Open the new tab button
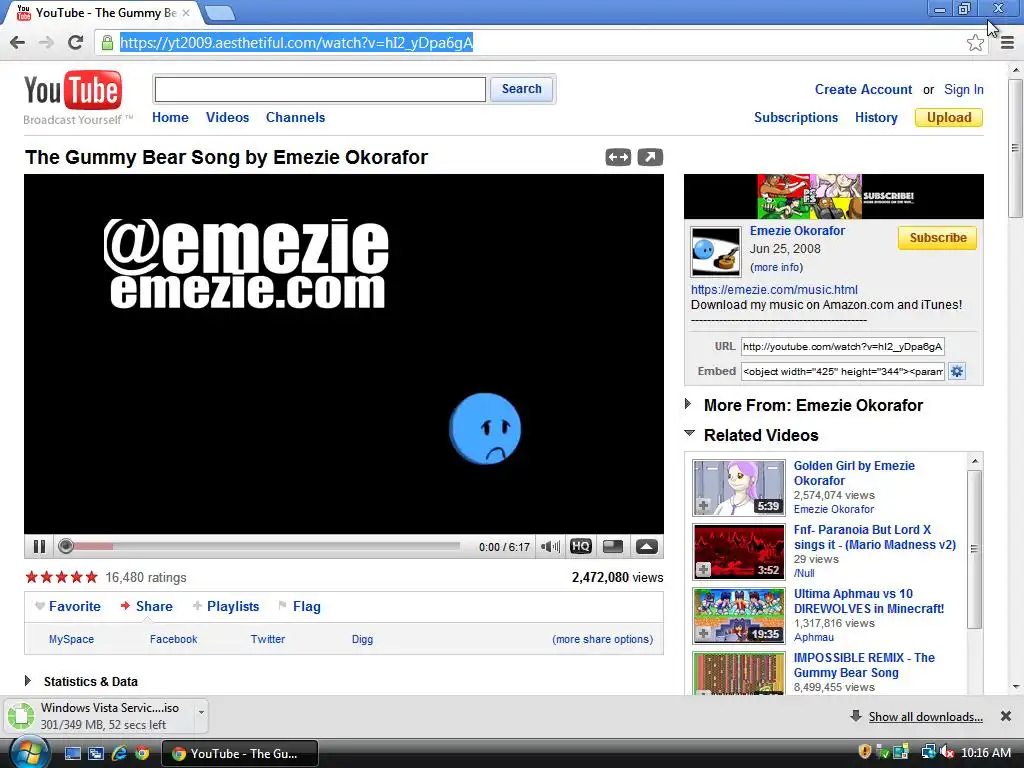 [219, 12]
